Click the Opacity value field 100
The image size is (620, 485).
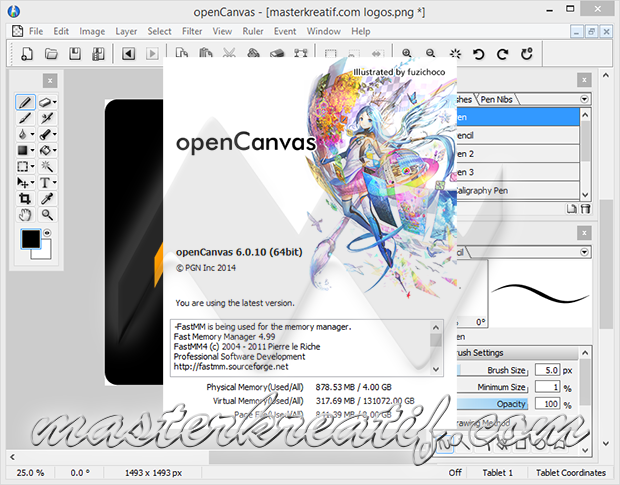[x=547, y=404]
